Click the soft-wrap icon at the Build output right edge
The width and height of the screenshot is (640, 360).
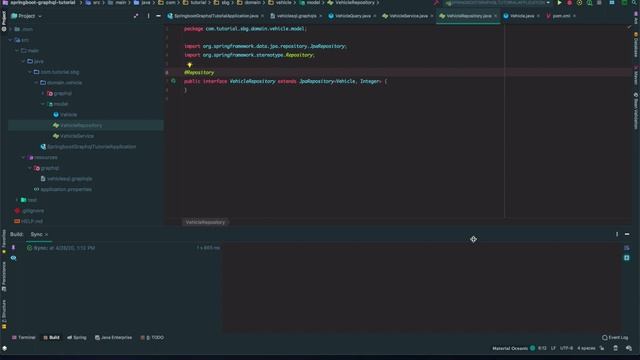tap(627, 248)
